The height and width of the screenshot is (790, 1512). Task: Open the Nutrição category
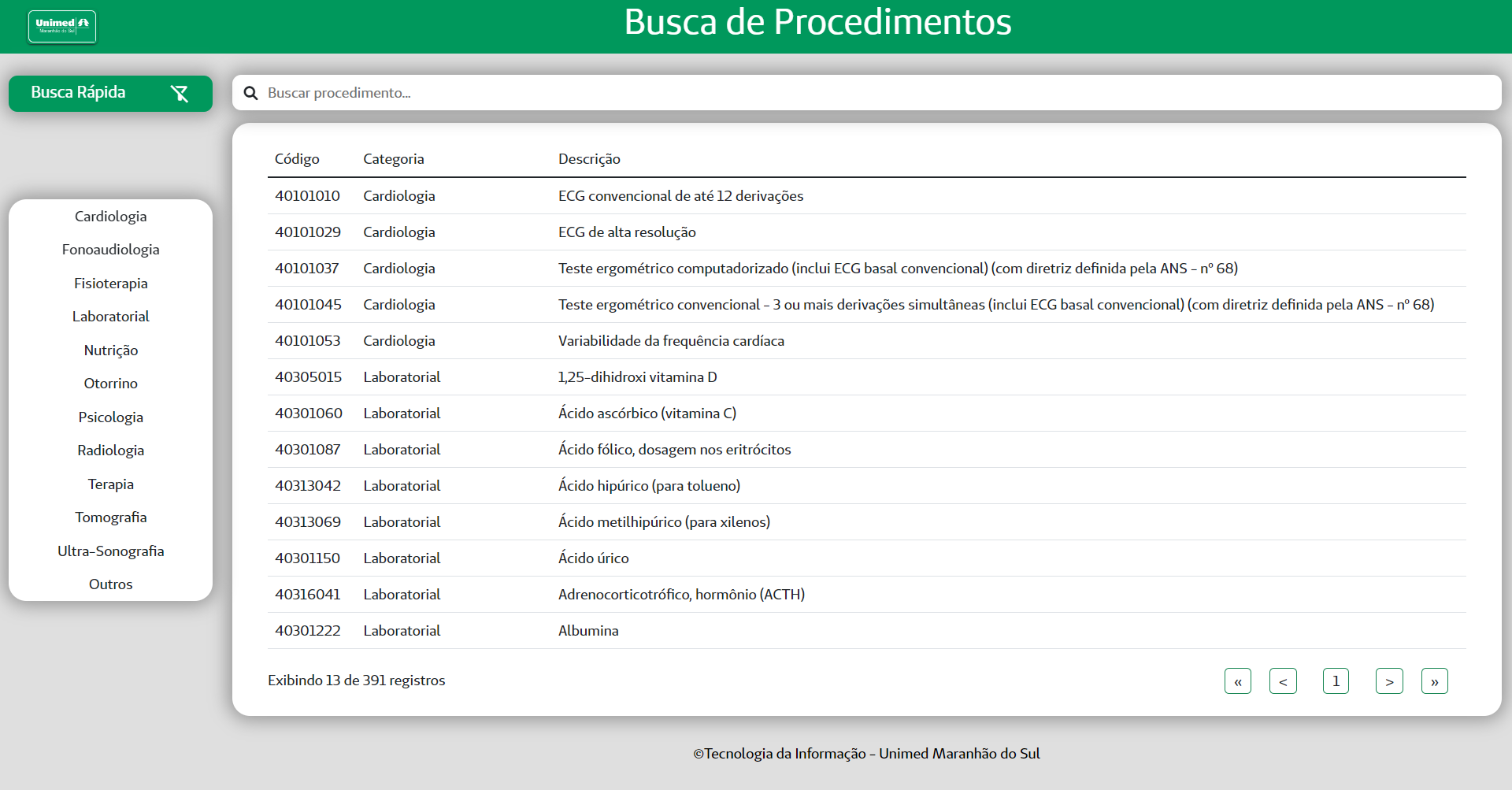click(110, 350)
